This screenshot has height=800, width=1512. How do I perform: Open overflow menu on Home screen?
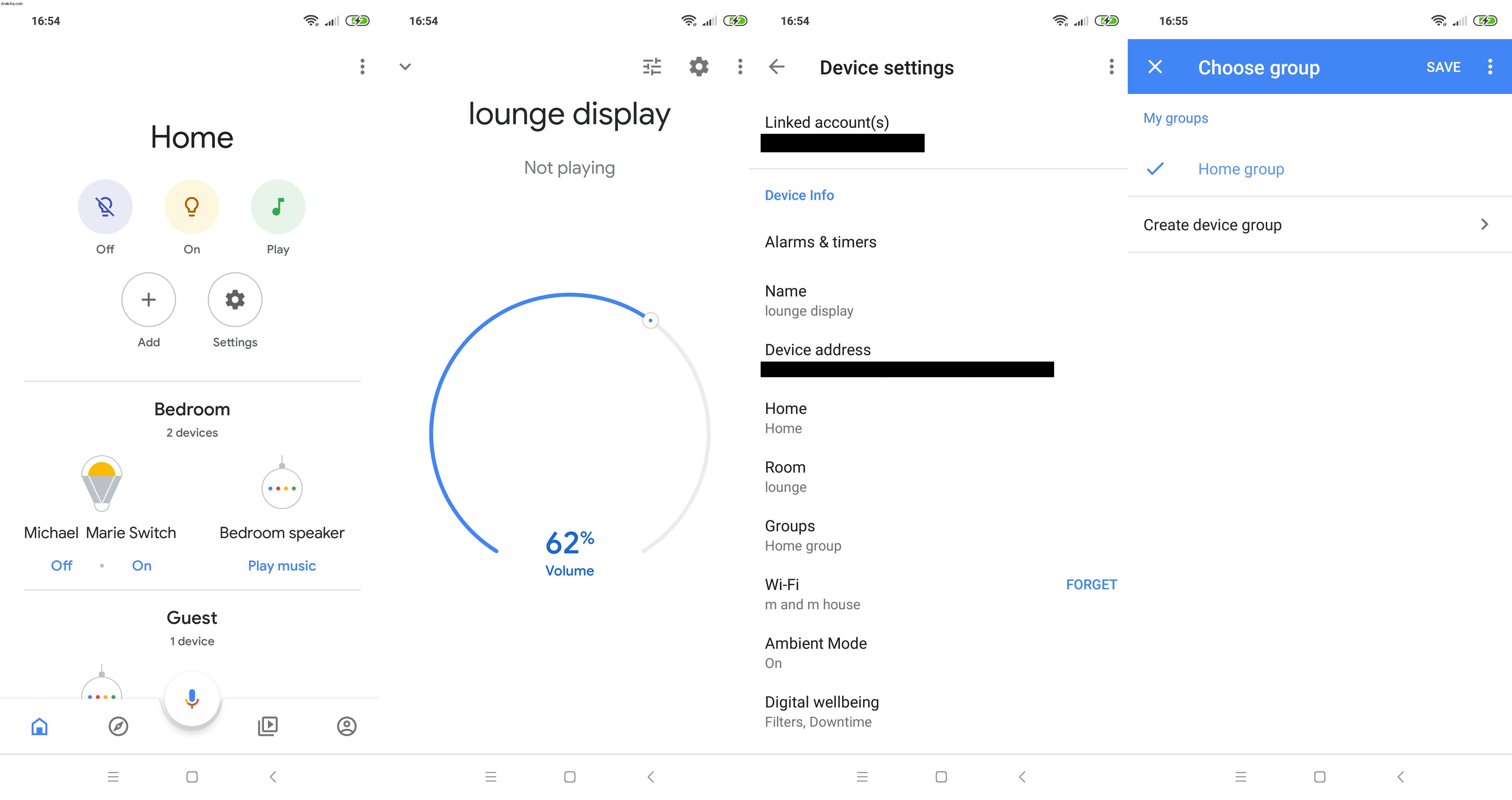point(362,67)
